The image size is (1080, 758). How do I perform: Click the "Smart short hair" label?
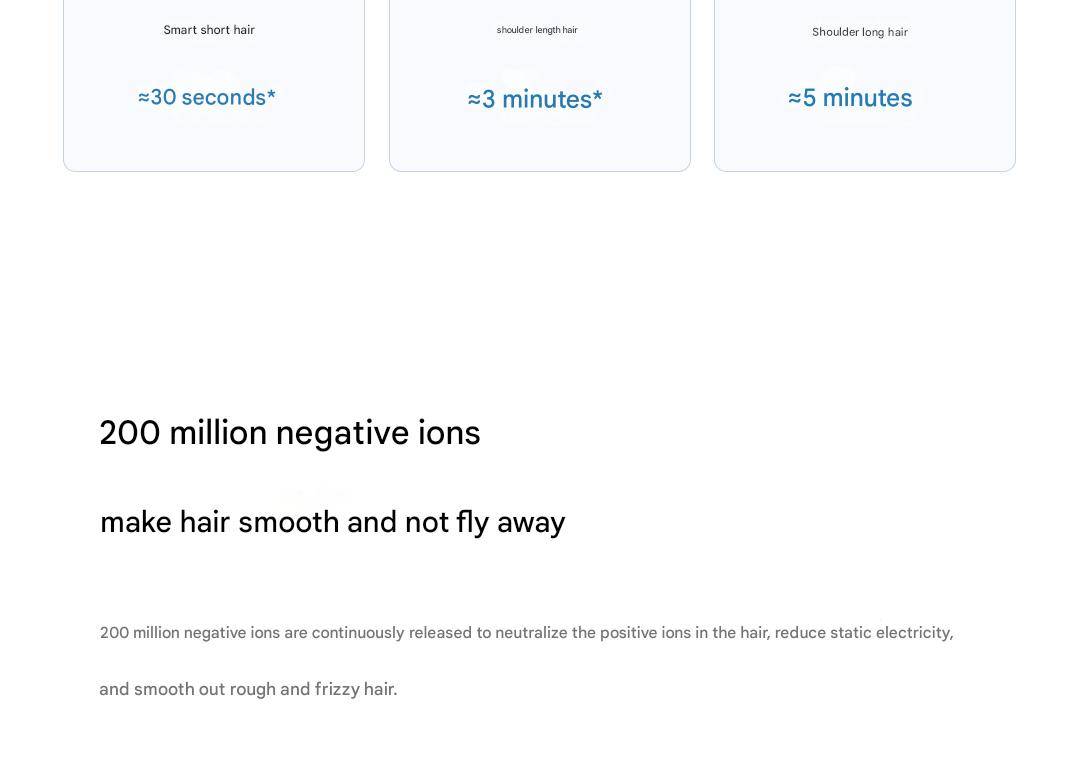(209, 30)
